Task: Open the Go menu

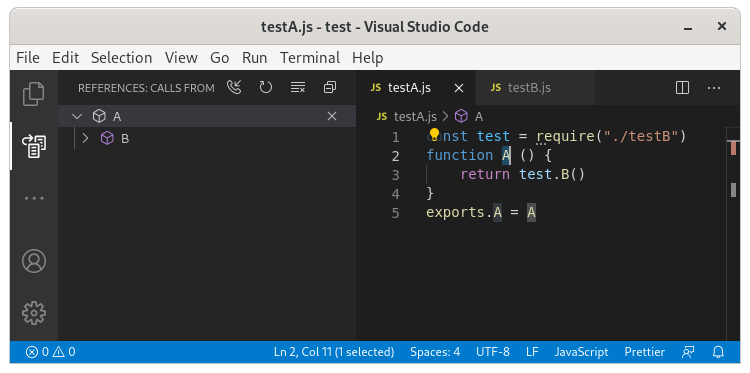Action: point(220,58)
